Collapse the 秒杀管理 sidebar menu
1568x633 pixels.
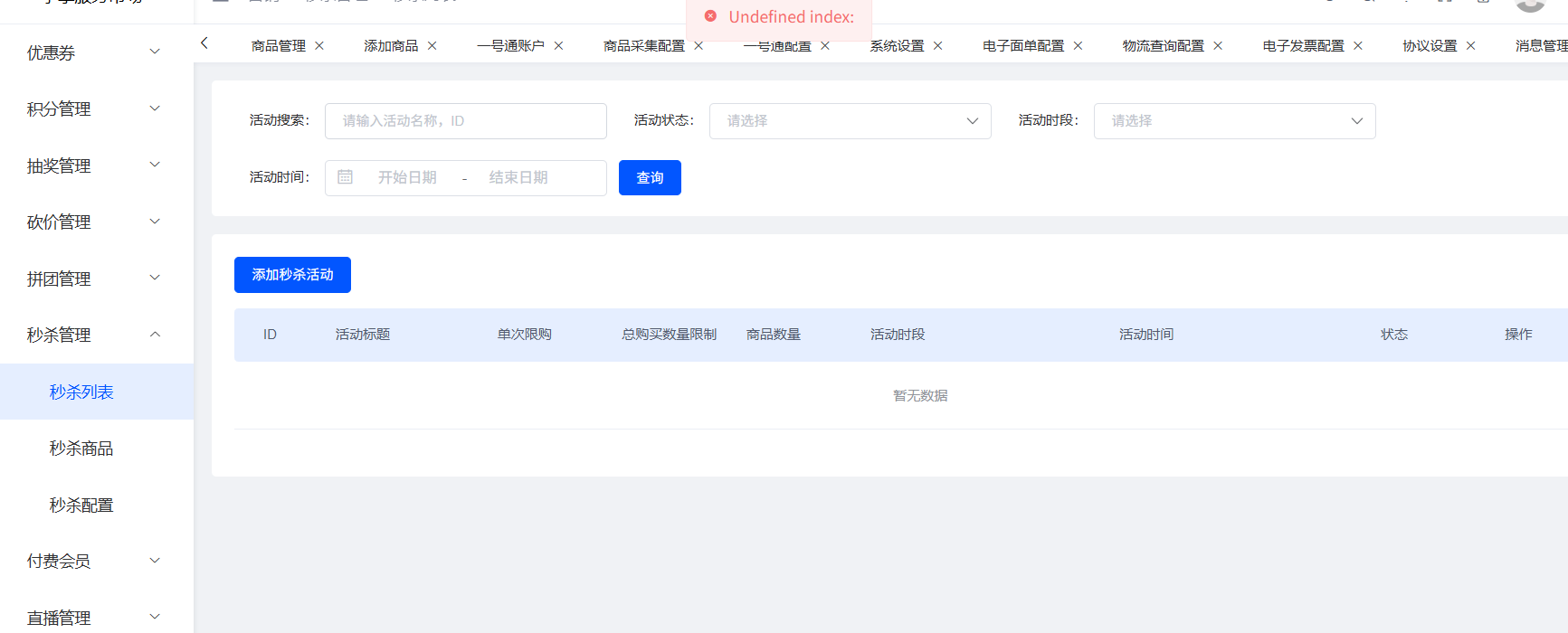[x=95, y=335]
